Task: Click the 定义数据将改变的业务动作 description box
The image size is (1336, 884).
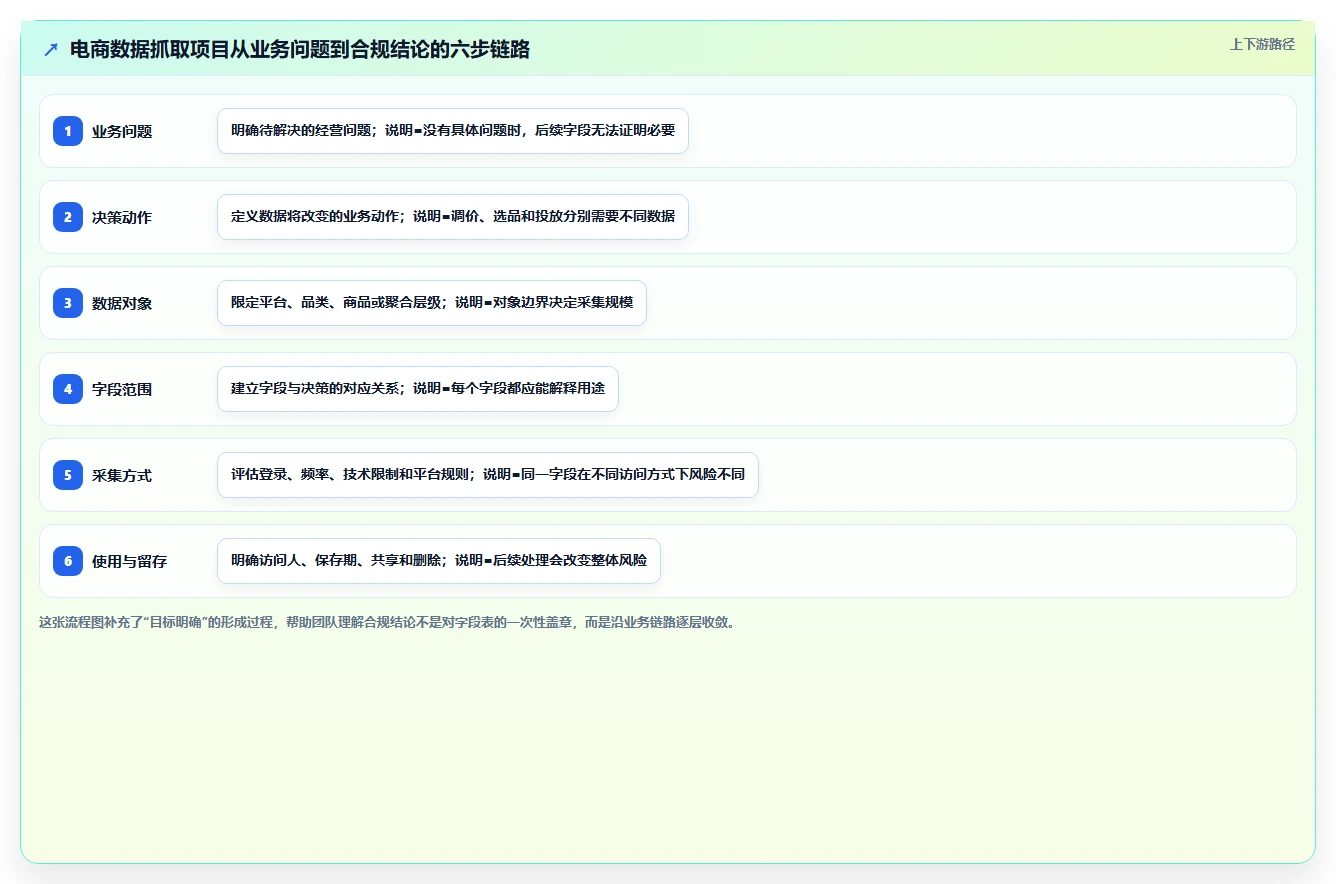Action: pyautogui.click(x=453, y=217)
